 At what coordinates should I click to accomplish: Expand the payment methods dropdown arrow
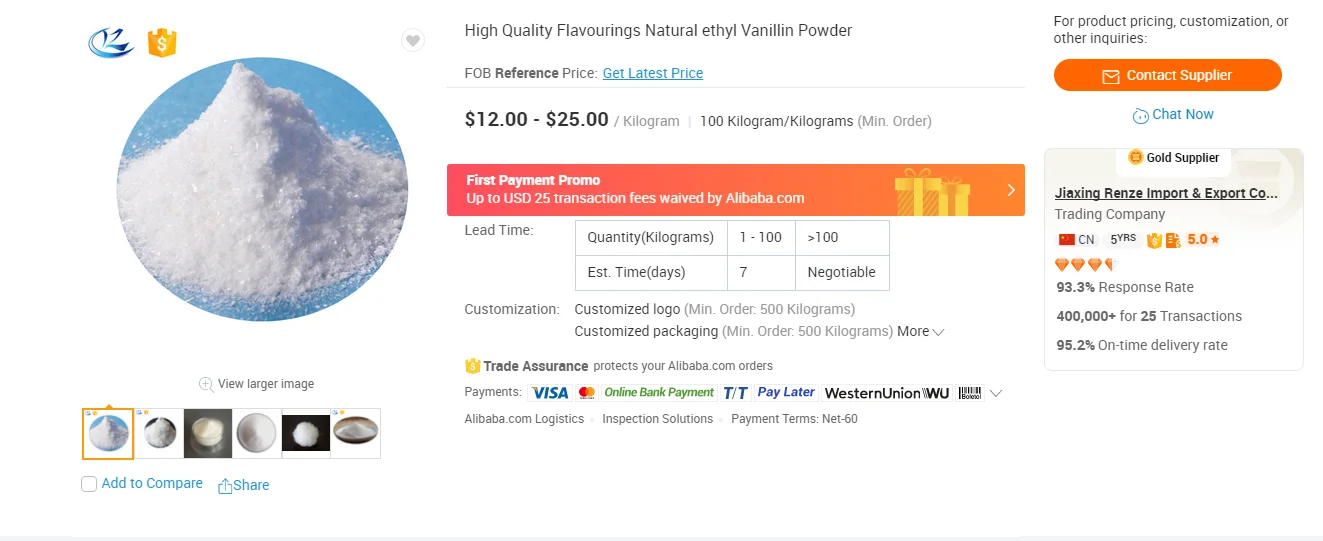(996, 394)
